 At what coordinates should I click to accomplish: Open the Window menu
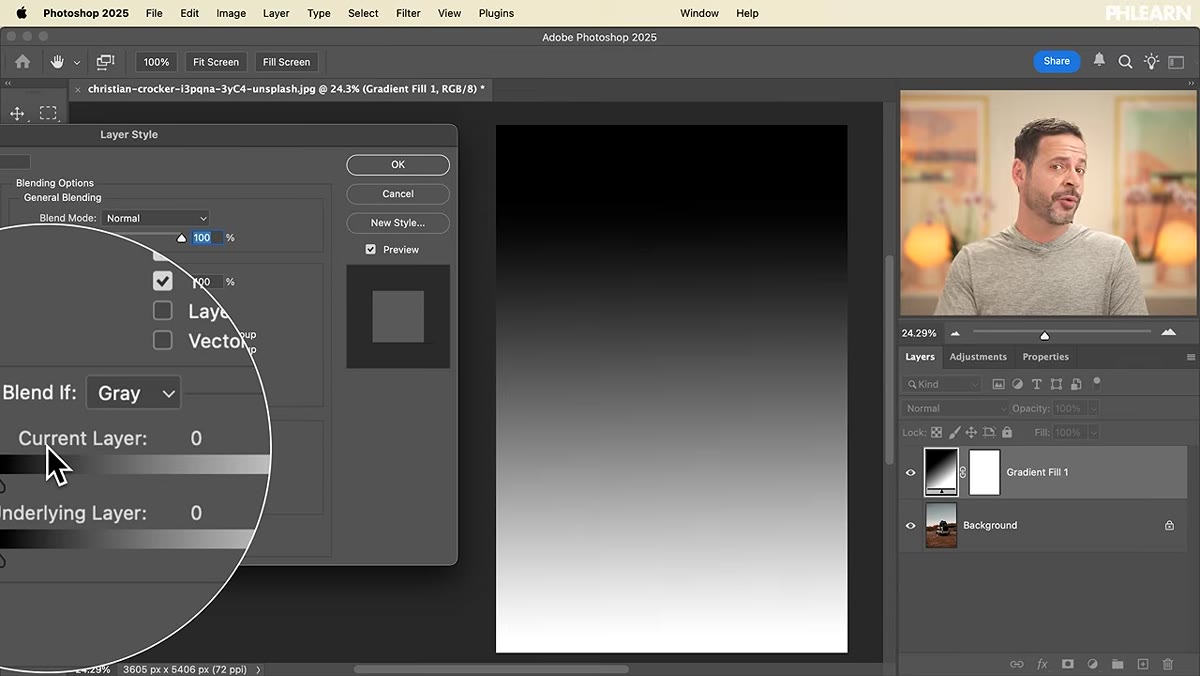click(x=699, y=13)
